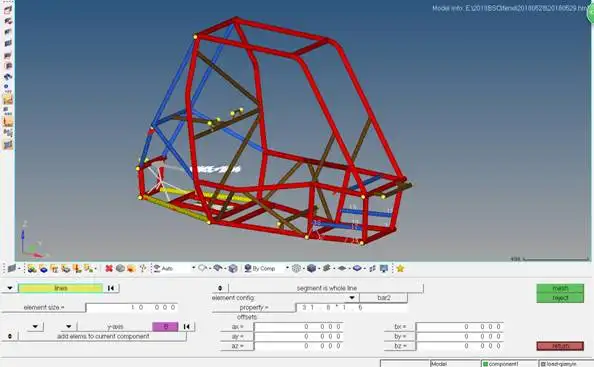Image resolution: width=594 pixels, height=367 pixels.
Task: Click the topmost icon in left vertical toolbar
Action: (x=8, y=10)
